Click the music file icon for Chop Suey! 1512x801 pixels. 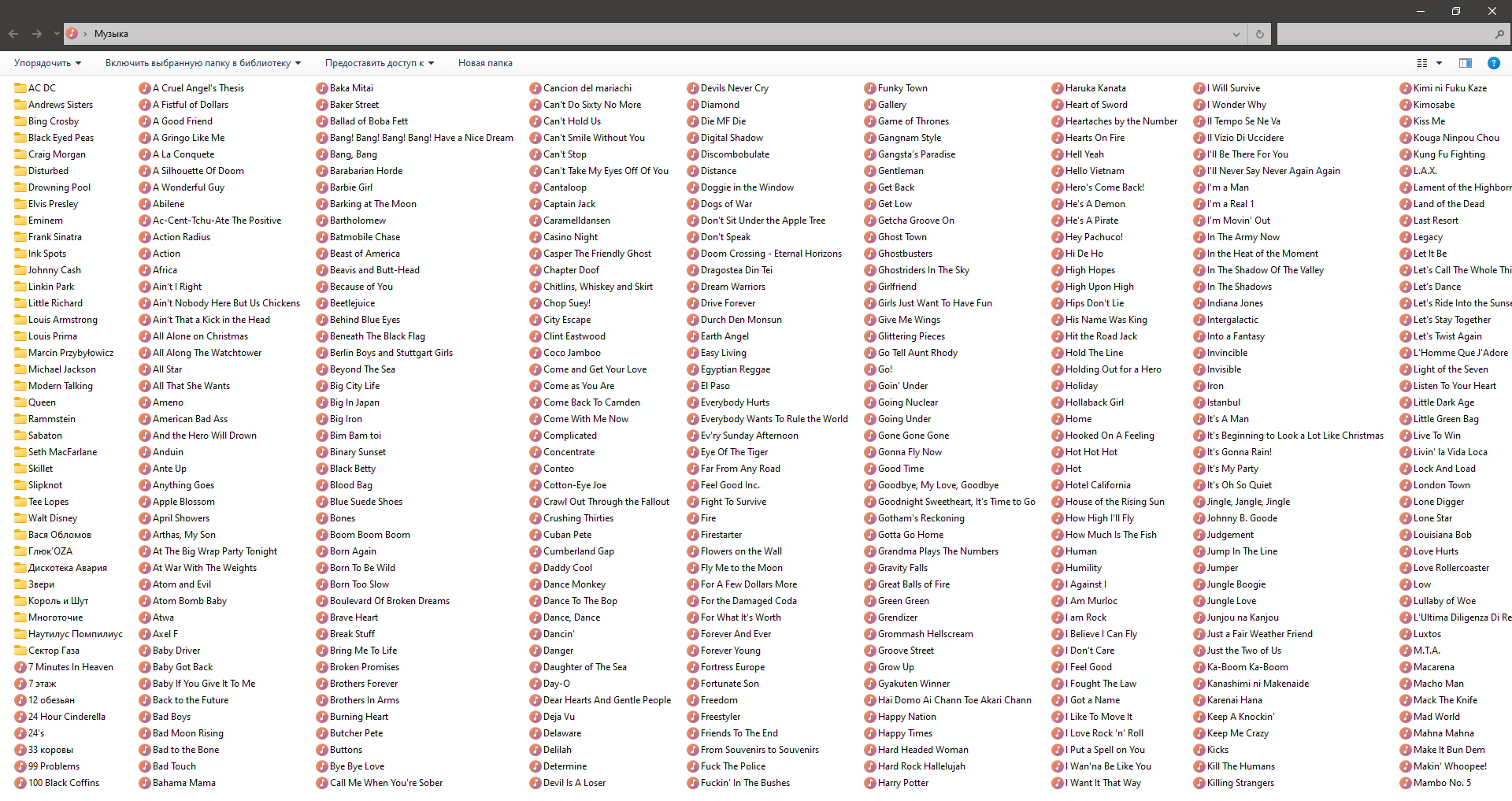(x=535, y=303)
